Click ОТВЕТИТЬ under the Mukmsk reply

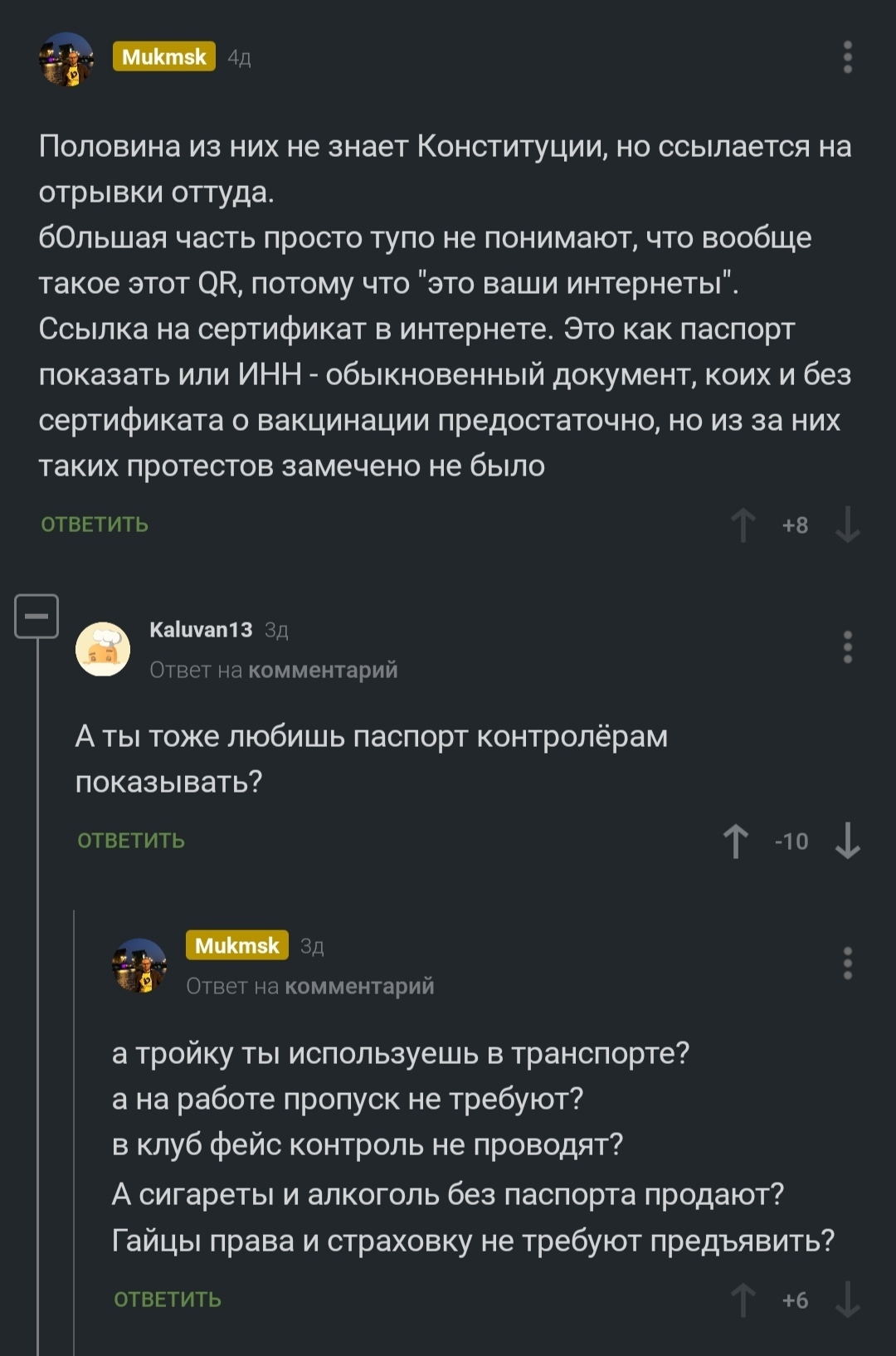tap(168, 1300)
